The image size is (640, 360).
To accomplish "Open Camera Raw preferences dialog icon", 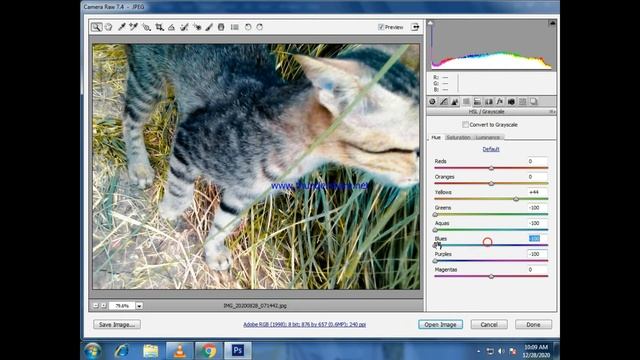I will (x=234, y=27).
